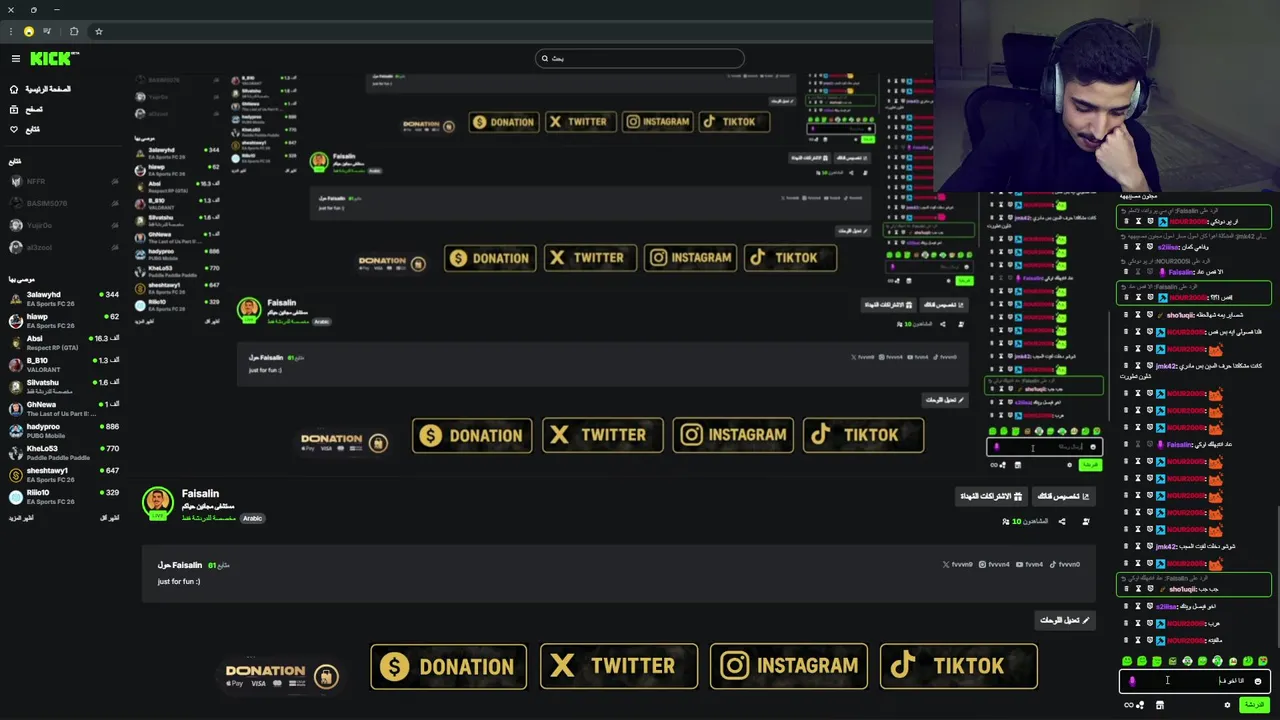Open the Instagram fvvvn4 link in the bottom about panel
The image size is (1280, 720).
994,564
